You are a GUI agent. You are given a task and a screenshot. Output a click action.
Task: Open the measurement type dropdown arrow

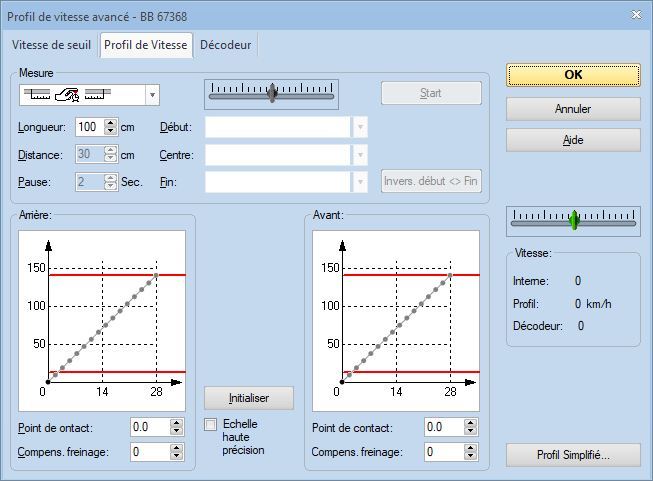click(152, 94)
